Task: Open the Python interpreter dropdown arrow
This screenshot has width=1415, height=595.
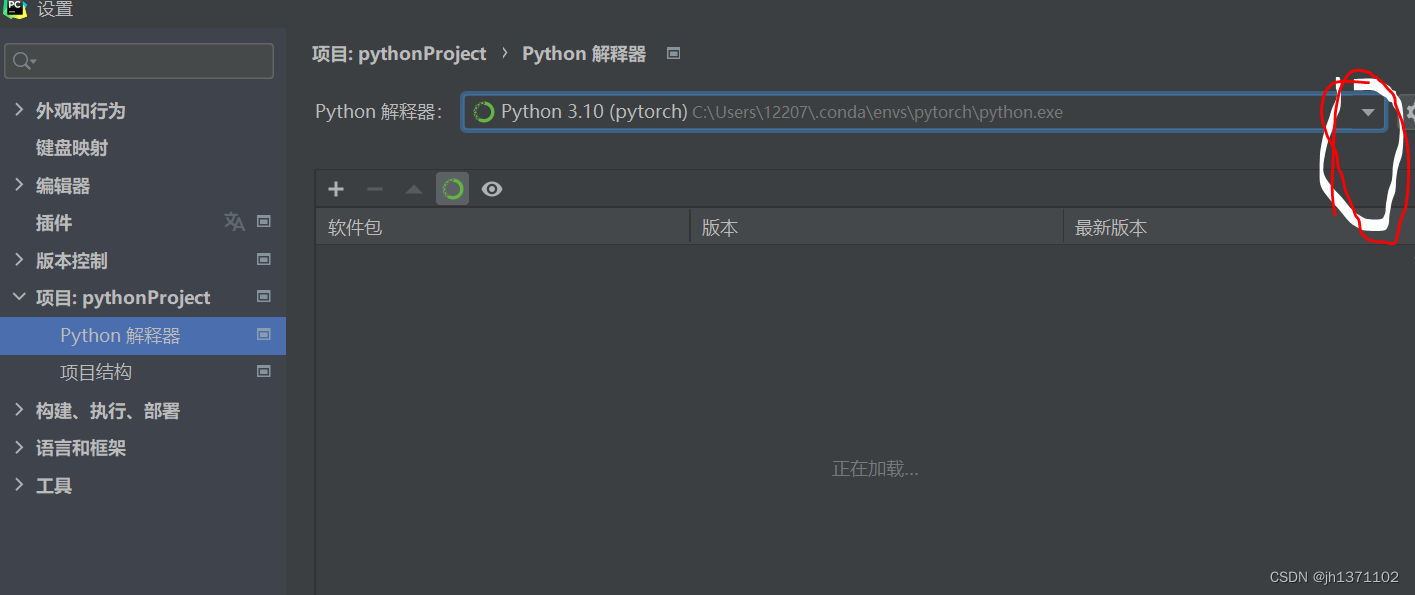Action: click(1367, 112)
